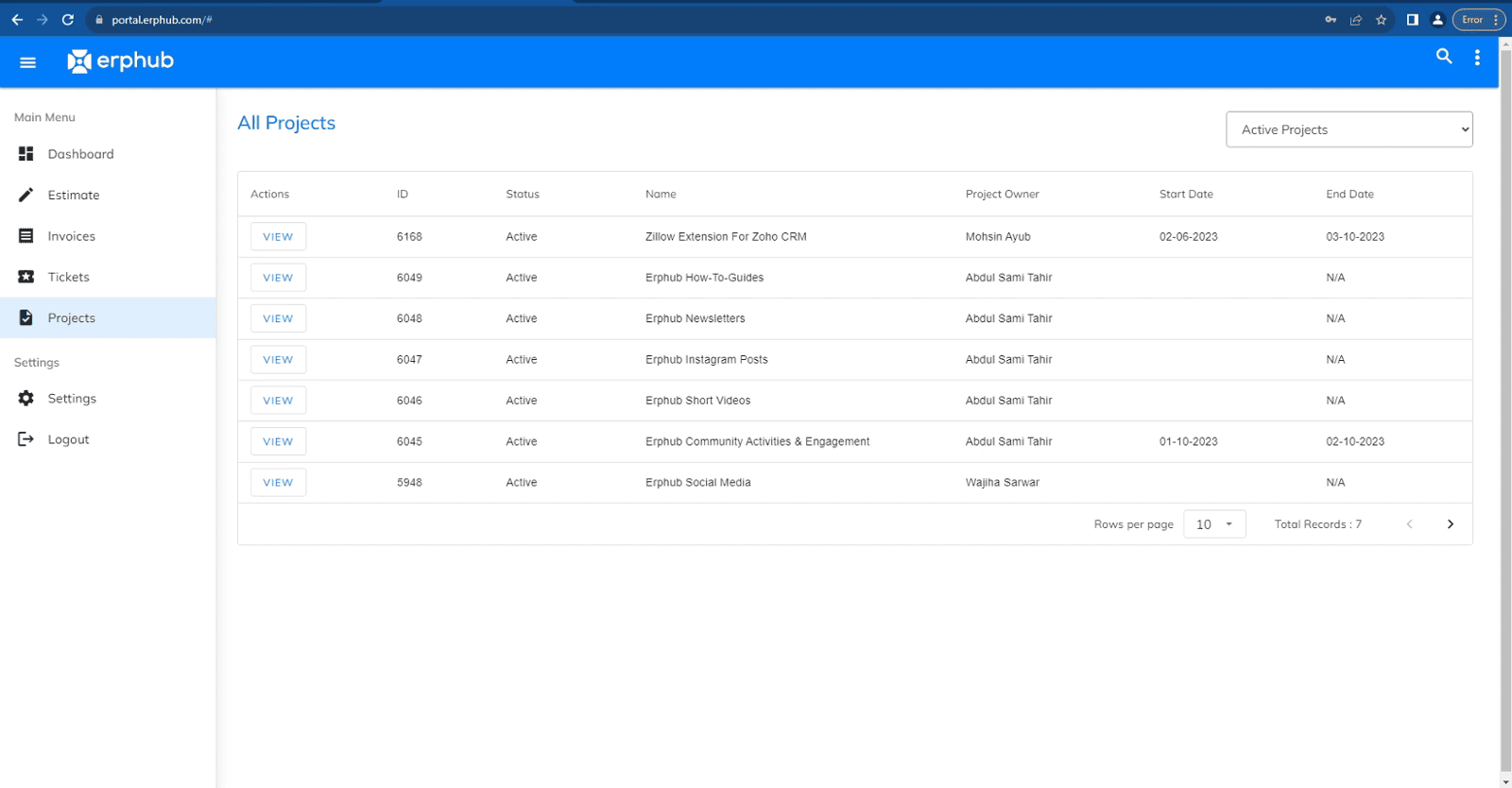Screen dimensions: 1512x788
Task: View project 6046 Erphub Short Videos
Action: click(x=278, y=401)
